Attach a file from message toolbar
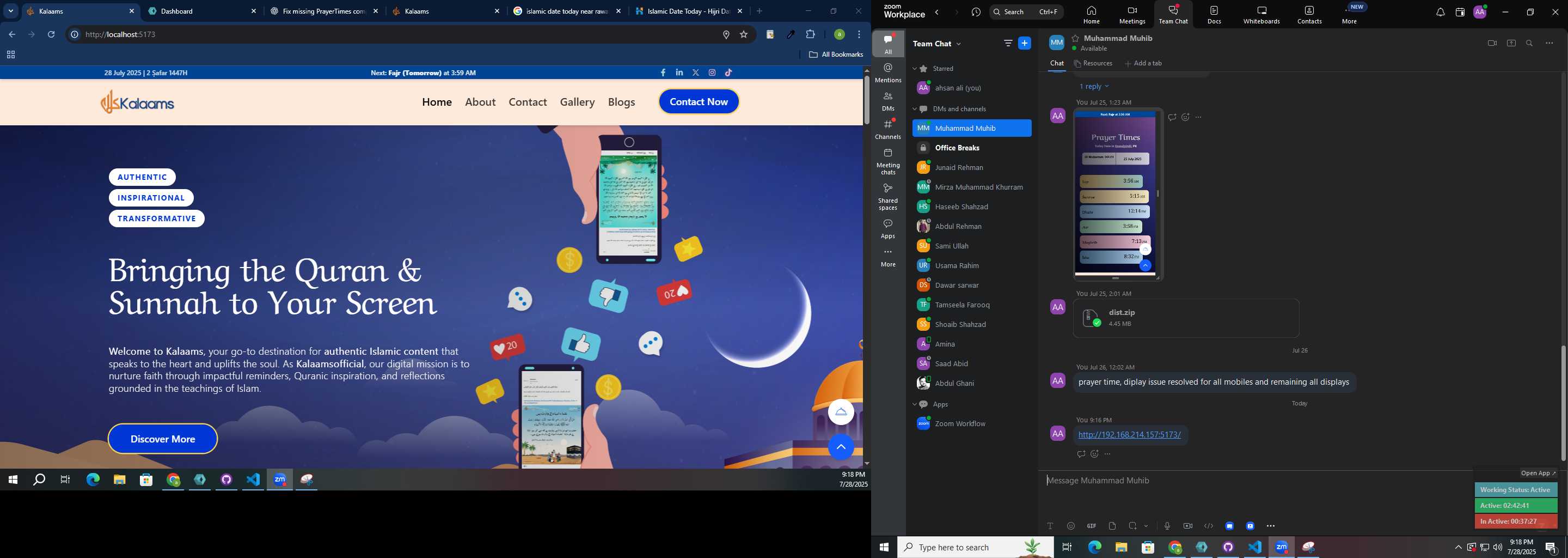Screen dimensions: 1568x558 [1112, 526]
